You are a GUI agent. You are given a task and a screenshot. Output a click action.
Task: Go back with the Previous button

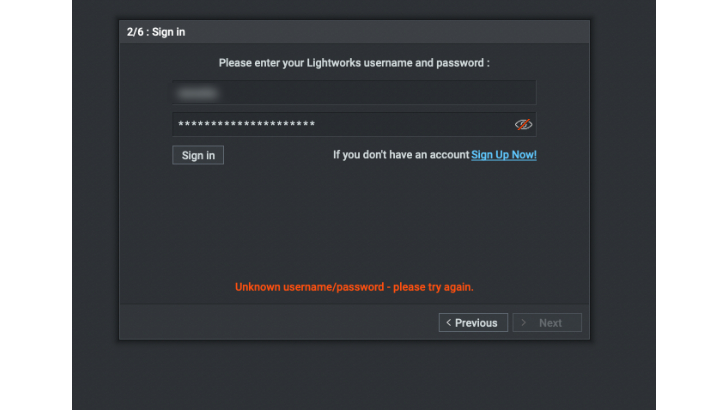click(473, 323)
